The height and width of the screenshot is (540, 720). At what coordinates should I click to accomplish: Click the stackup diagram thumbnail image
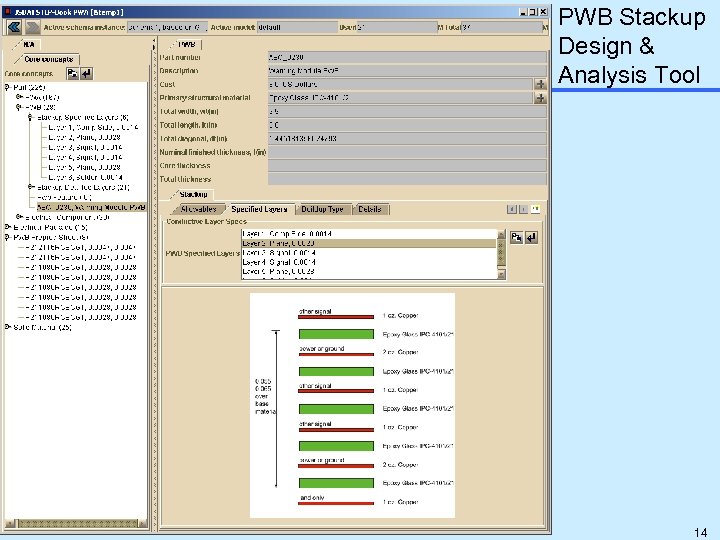[x=352, y=405]
